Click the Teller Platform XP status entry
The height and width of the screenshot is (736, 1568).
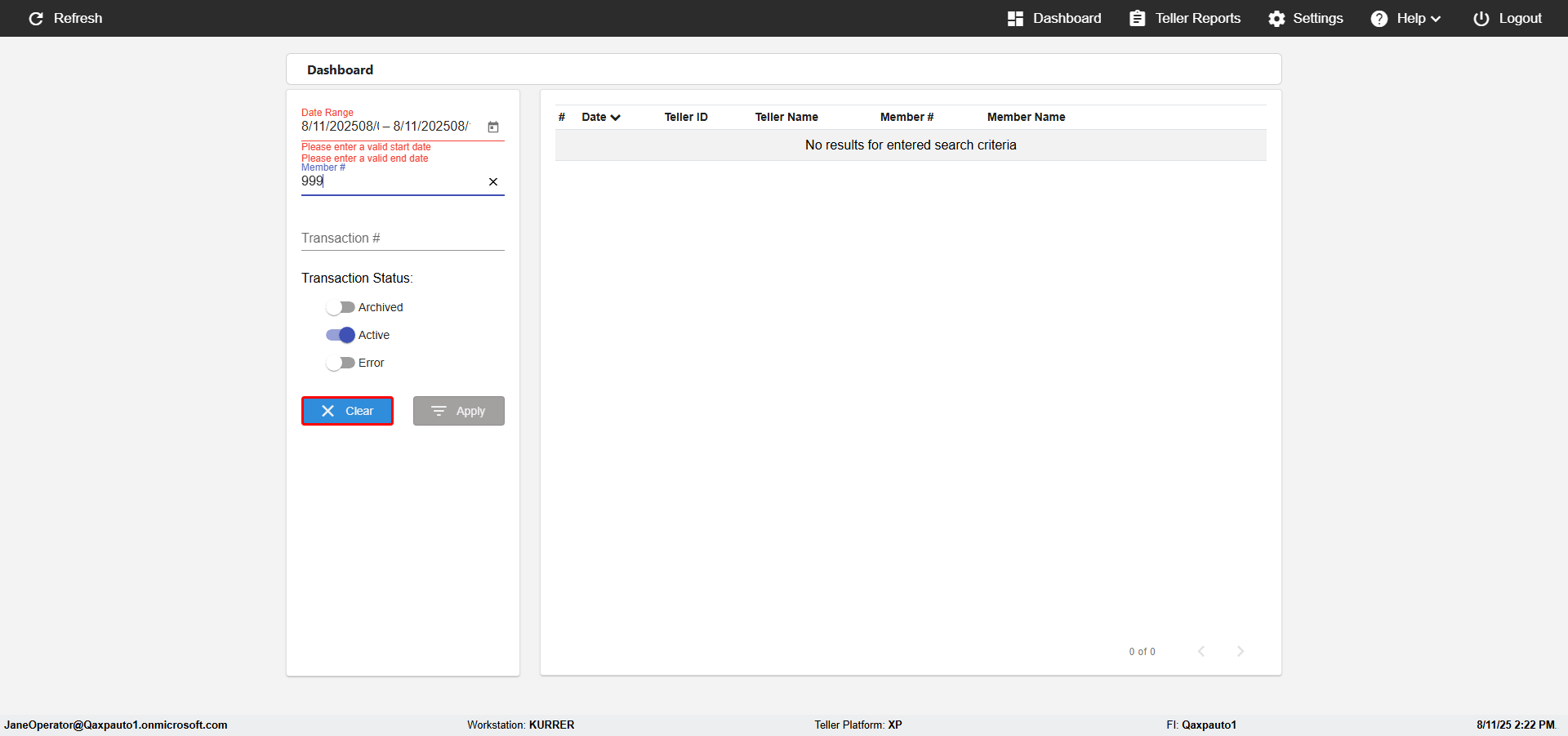click(858, 725)
